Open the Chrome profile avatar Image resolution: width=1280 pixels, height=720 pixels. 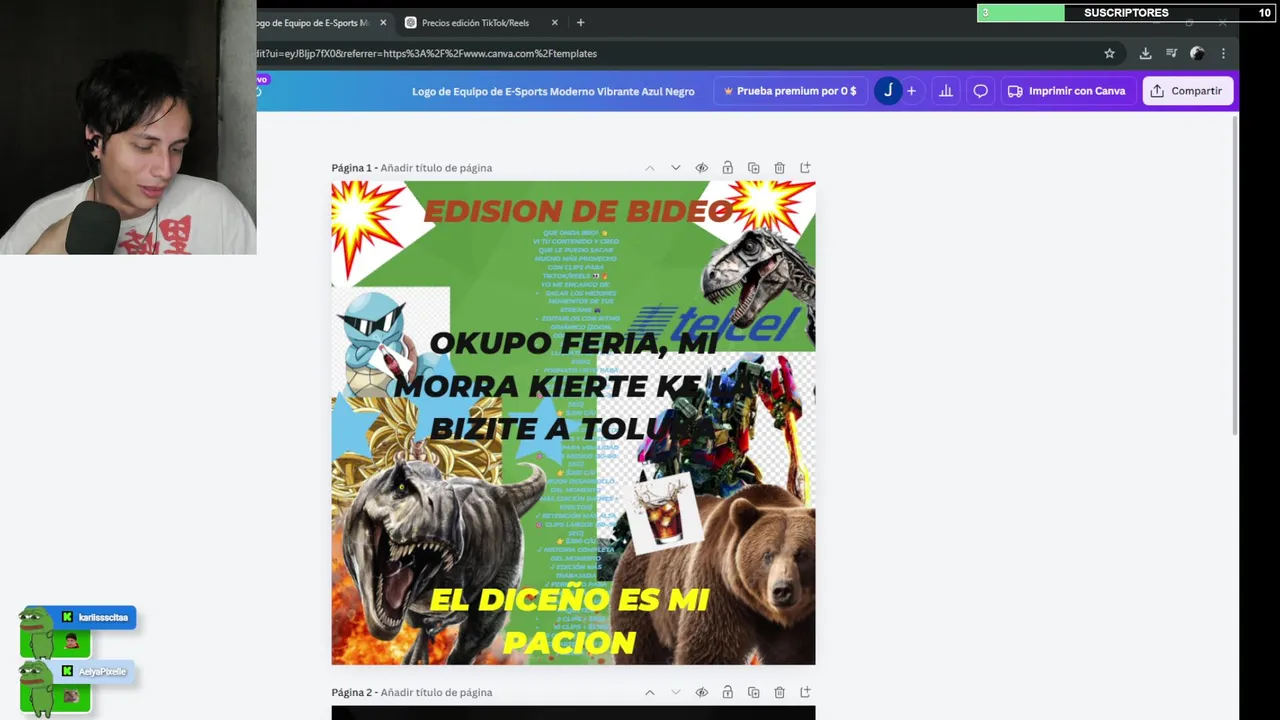pyautogui.click(x=1197, y=53)
